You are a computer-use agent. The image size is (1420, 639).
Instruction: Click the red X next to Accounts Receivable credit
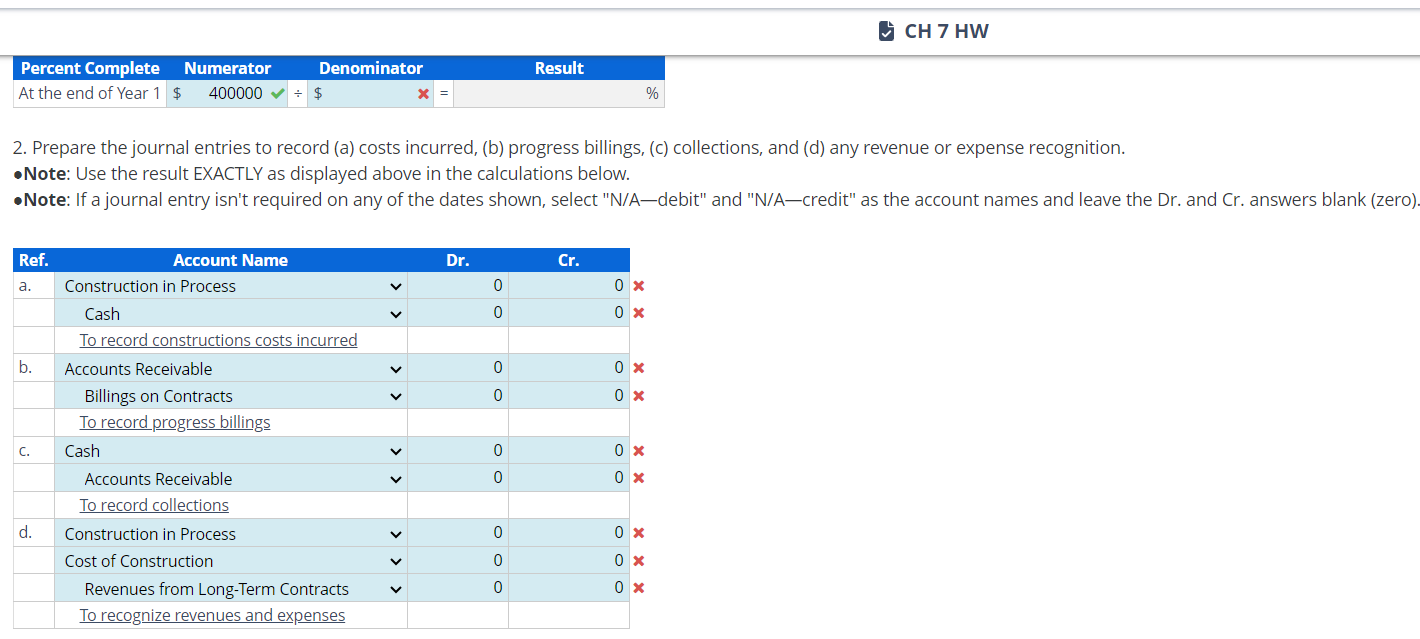pyautogui.click(x=638, y=477)
